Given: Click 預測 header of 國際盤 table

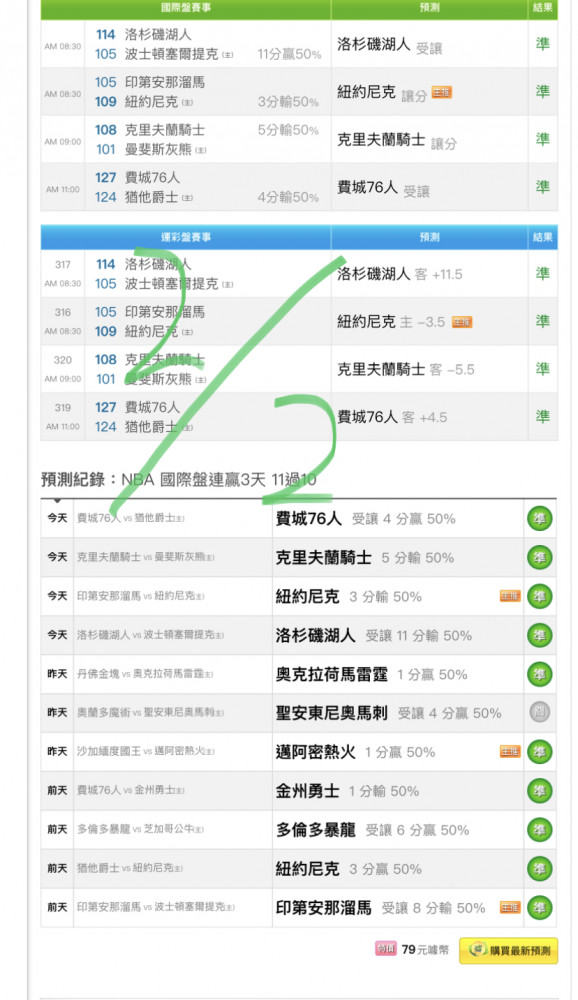Looking at the screenshot, I should click(x=429, y=8).
